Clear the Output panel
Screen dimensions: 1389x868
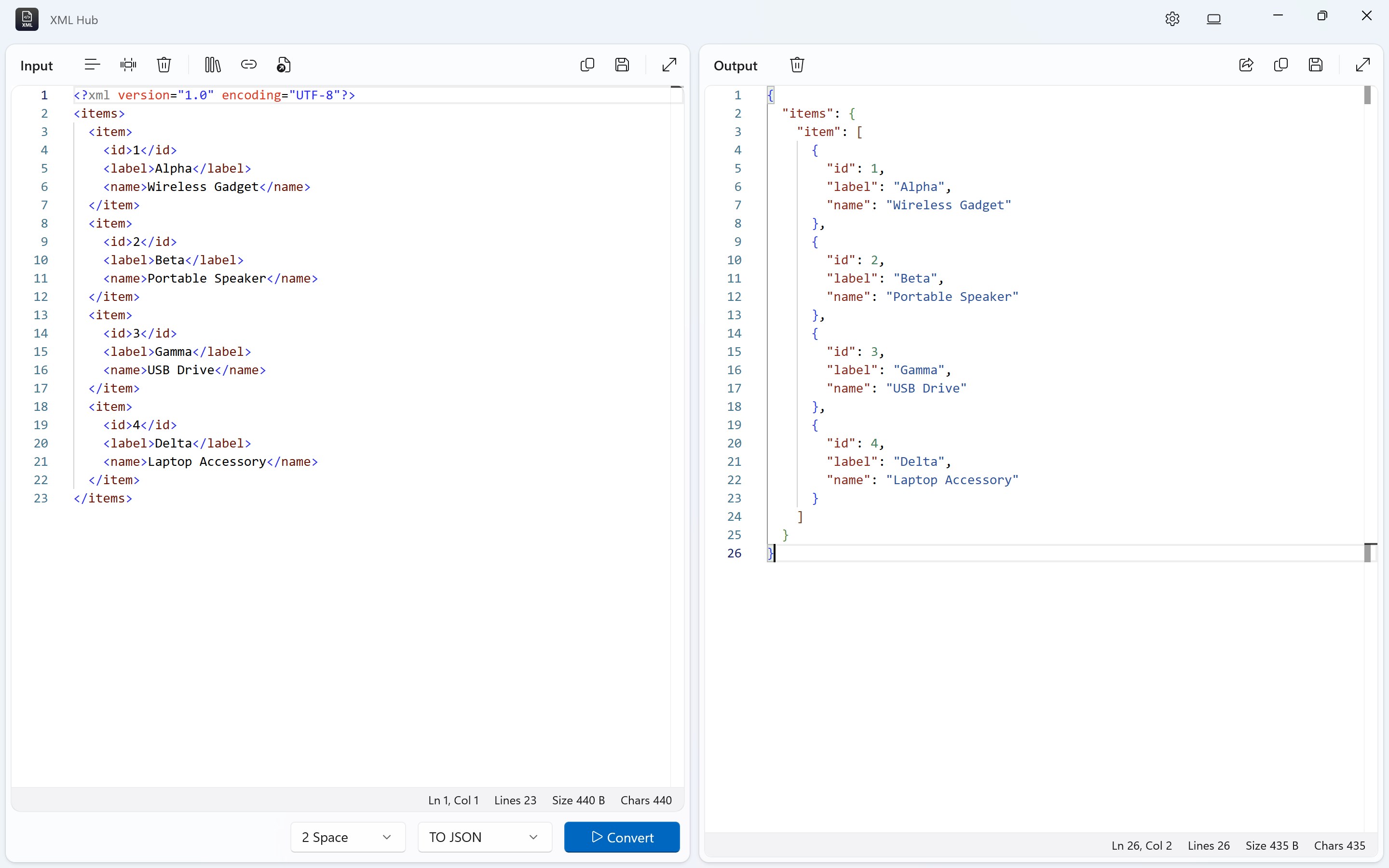click(797, 64)
